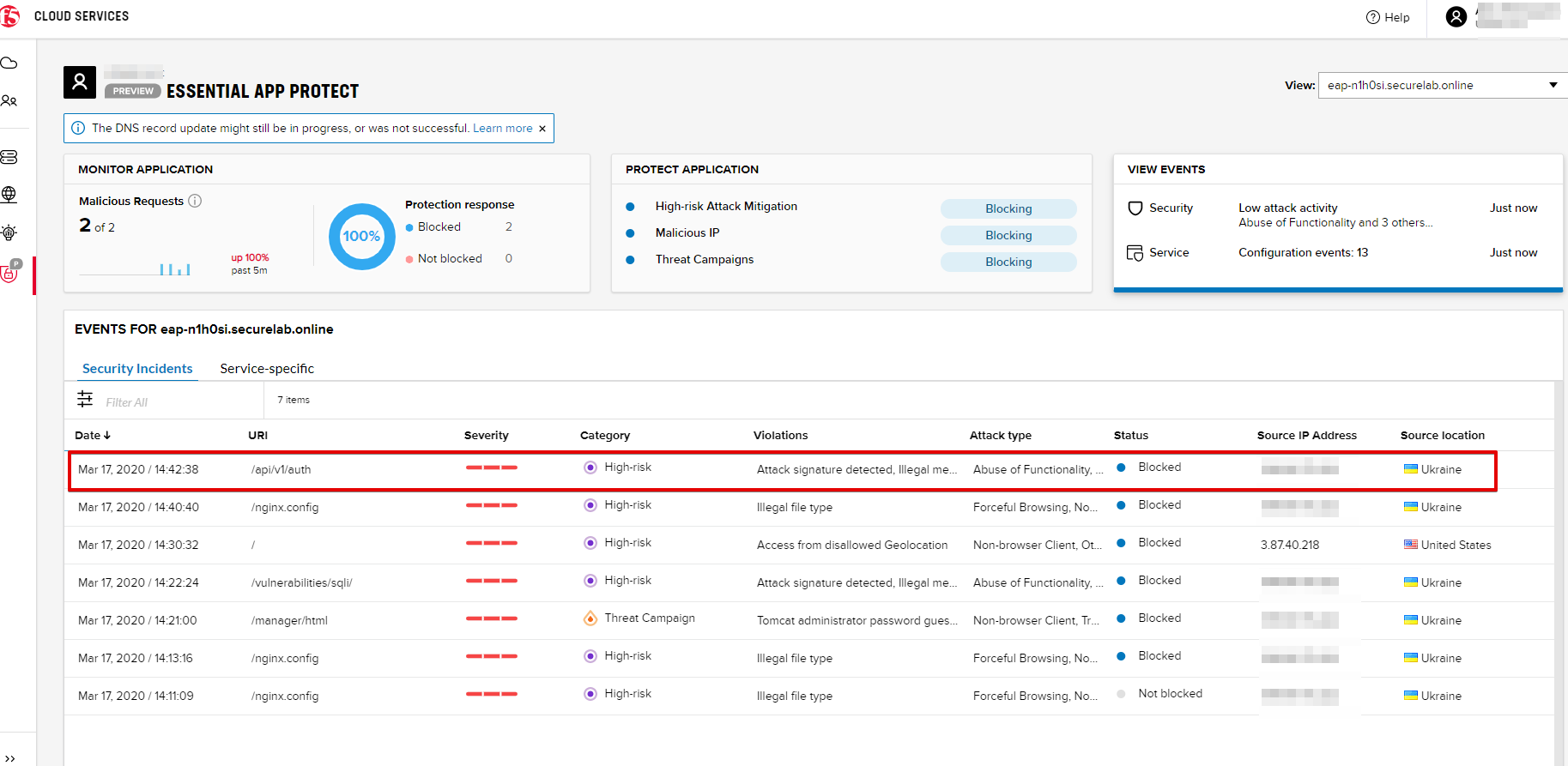Click the Malicious Requests info icon
This screenshot has height=766, width=1568.
point(195,201)
